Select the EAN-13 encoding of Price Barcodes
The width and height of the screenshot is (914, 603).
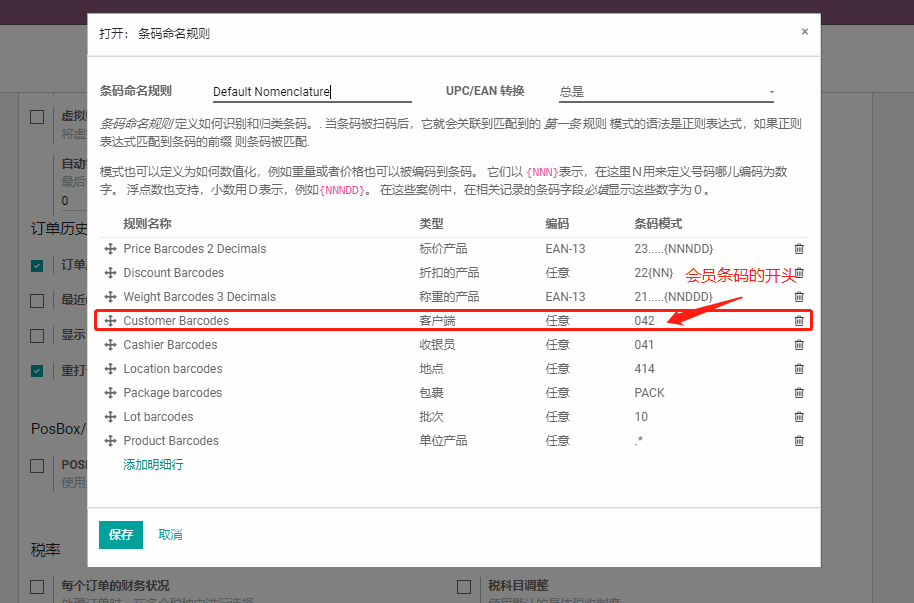[x=565, y=249]
